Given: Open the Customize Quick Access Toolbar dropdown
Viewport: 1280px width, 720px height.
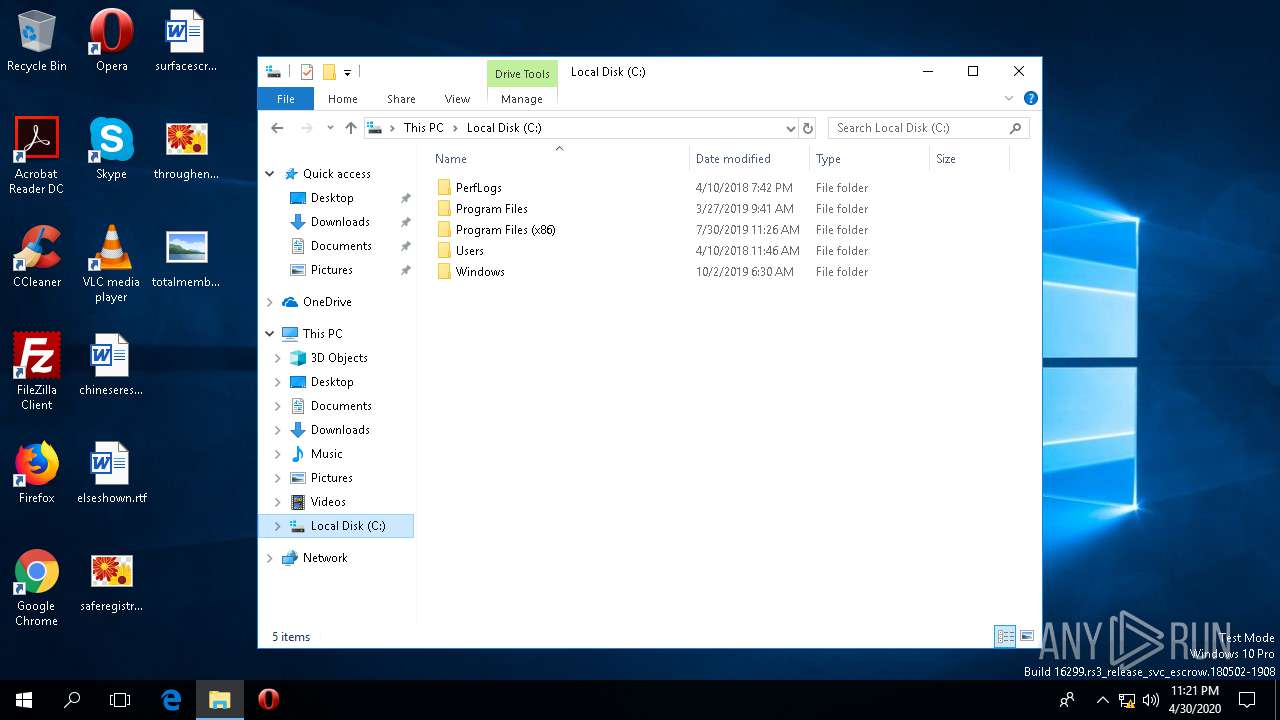Looking at the screenshot, I should [348, 72].
